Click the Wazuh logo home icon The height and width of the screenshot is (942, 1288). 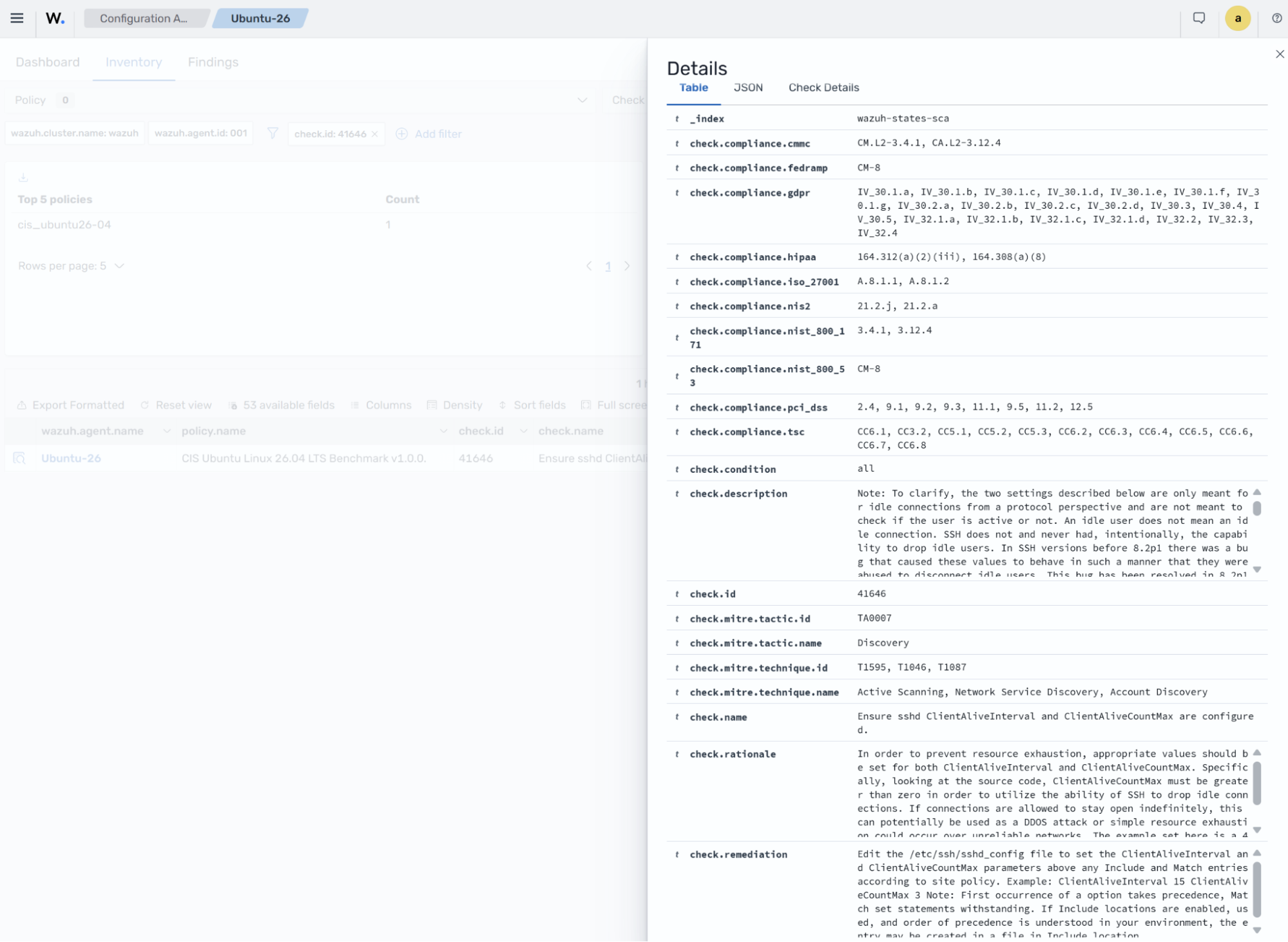click(x=55, y=18)
